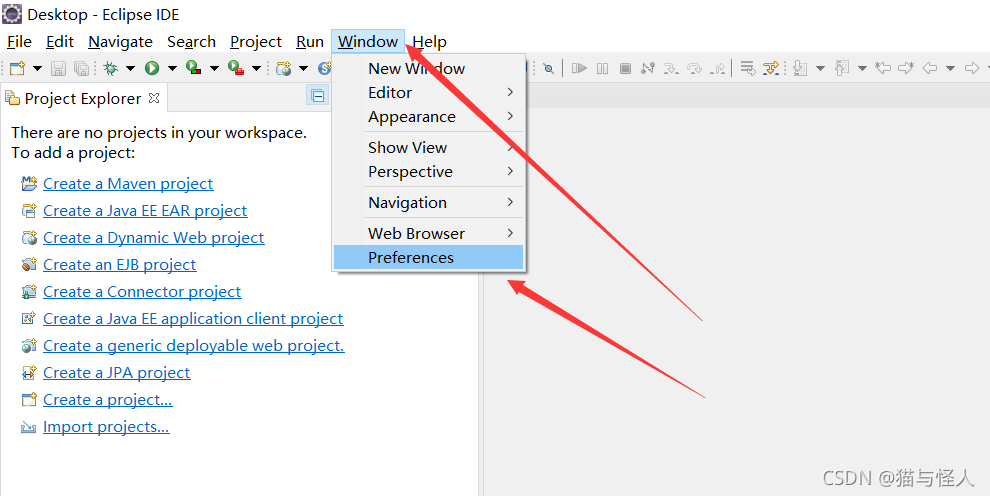Open the Project menu
The image size is (990, 496).
coord(256,42)
